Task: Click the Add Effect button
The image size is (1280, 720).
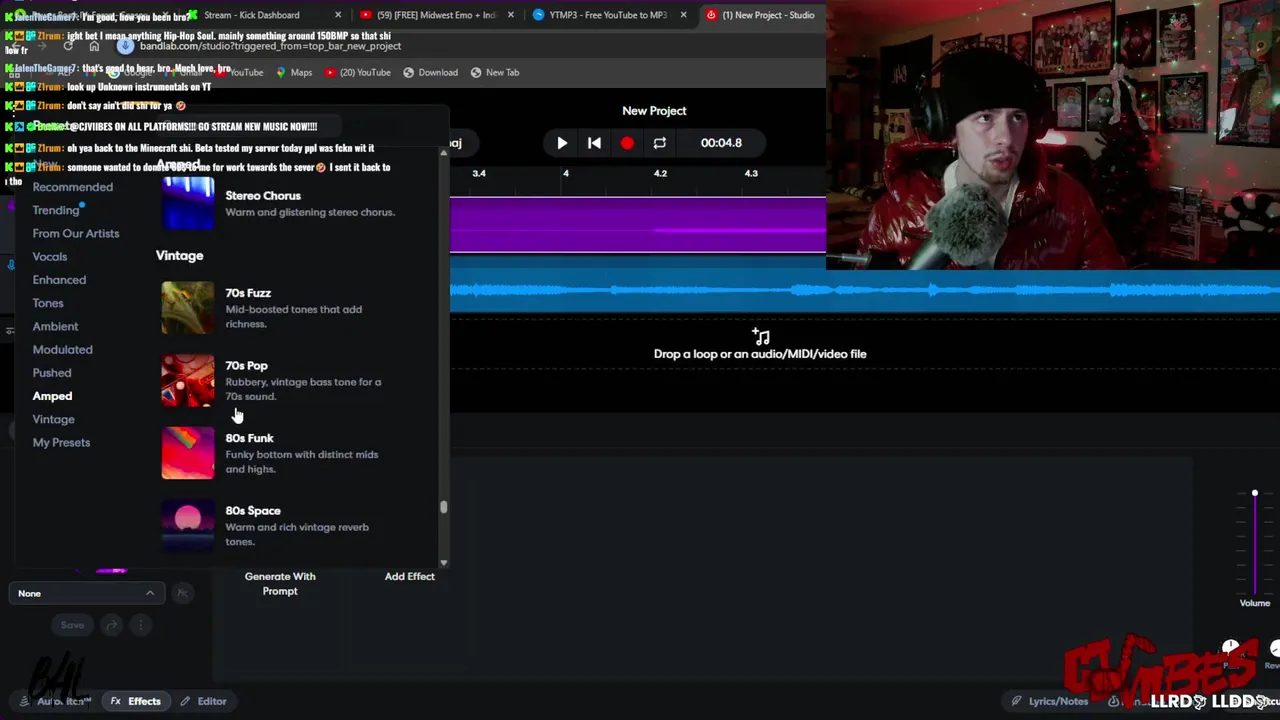Action: (410, 577)
